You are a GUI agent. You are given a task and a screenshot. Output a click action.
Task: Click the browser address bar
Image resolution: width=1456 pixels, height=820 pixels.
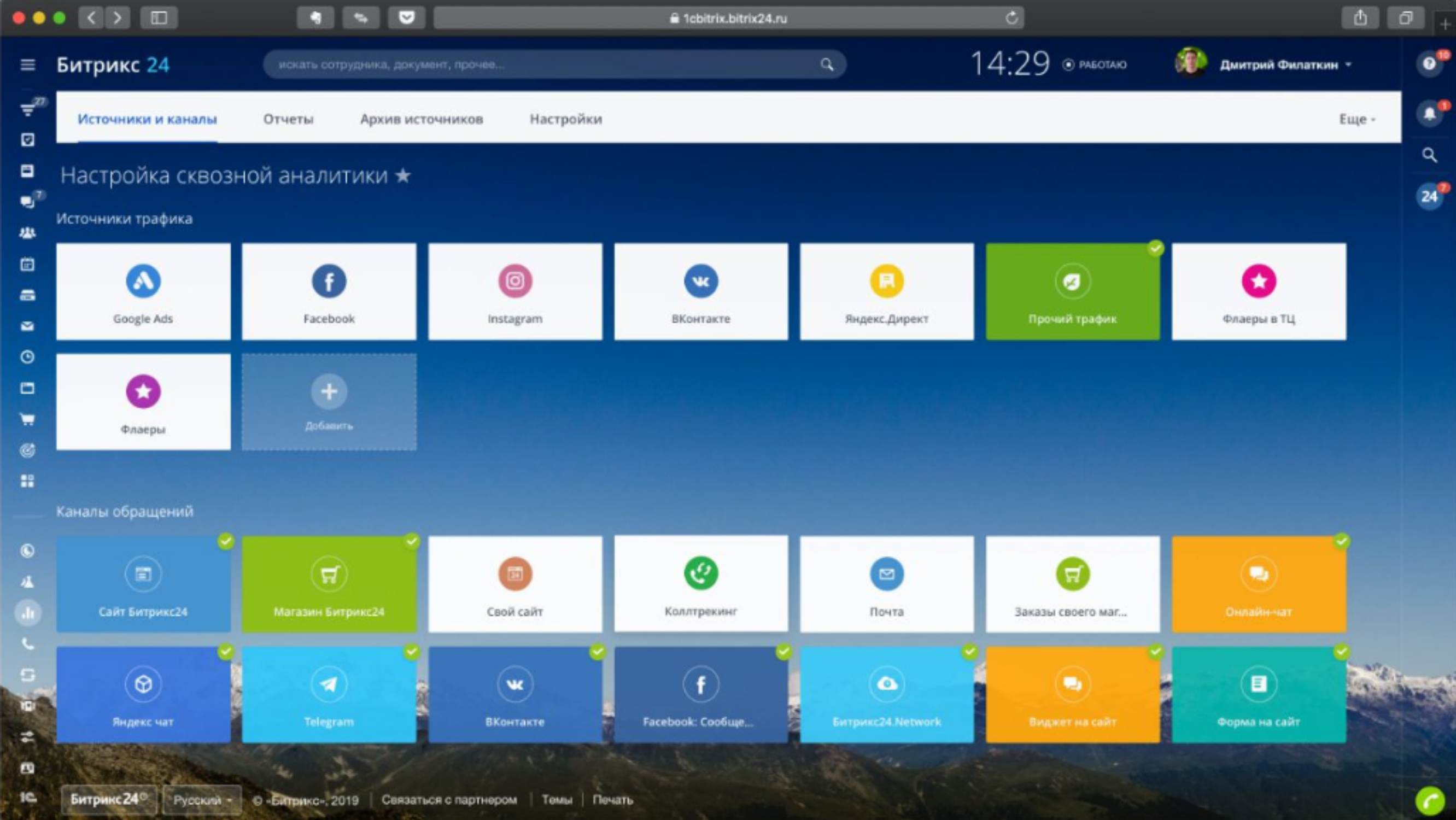pyautogui.click(x=728, y=18)
